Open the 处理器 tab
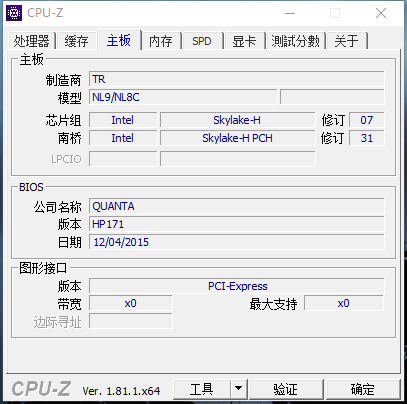Screen dimensions: 407x404 (x=32, y=41)
